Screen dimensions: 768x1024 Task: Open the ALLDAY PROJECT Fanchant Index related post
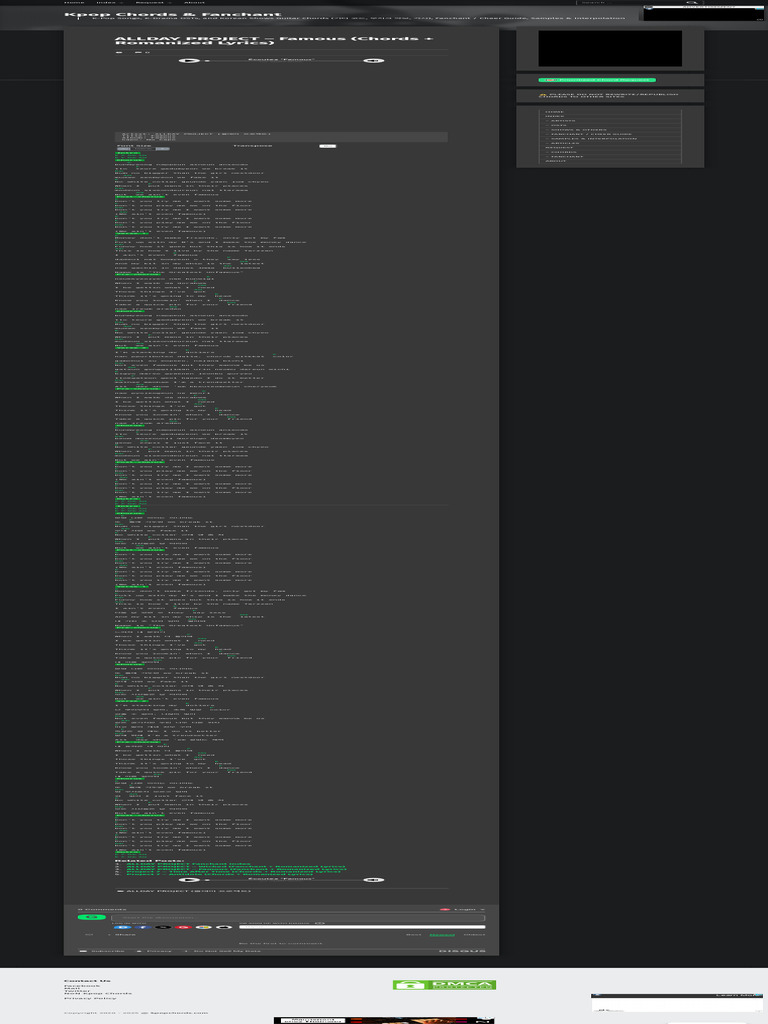187,864
